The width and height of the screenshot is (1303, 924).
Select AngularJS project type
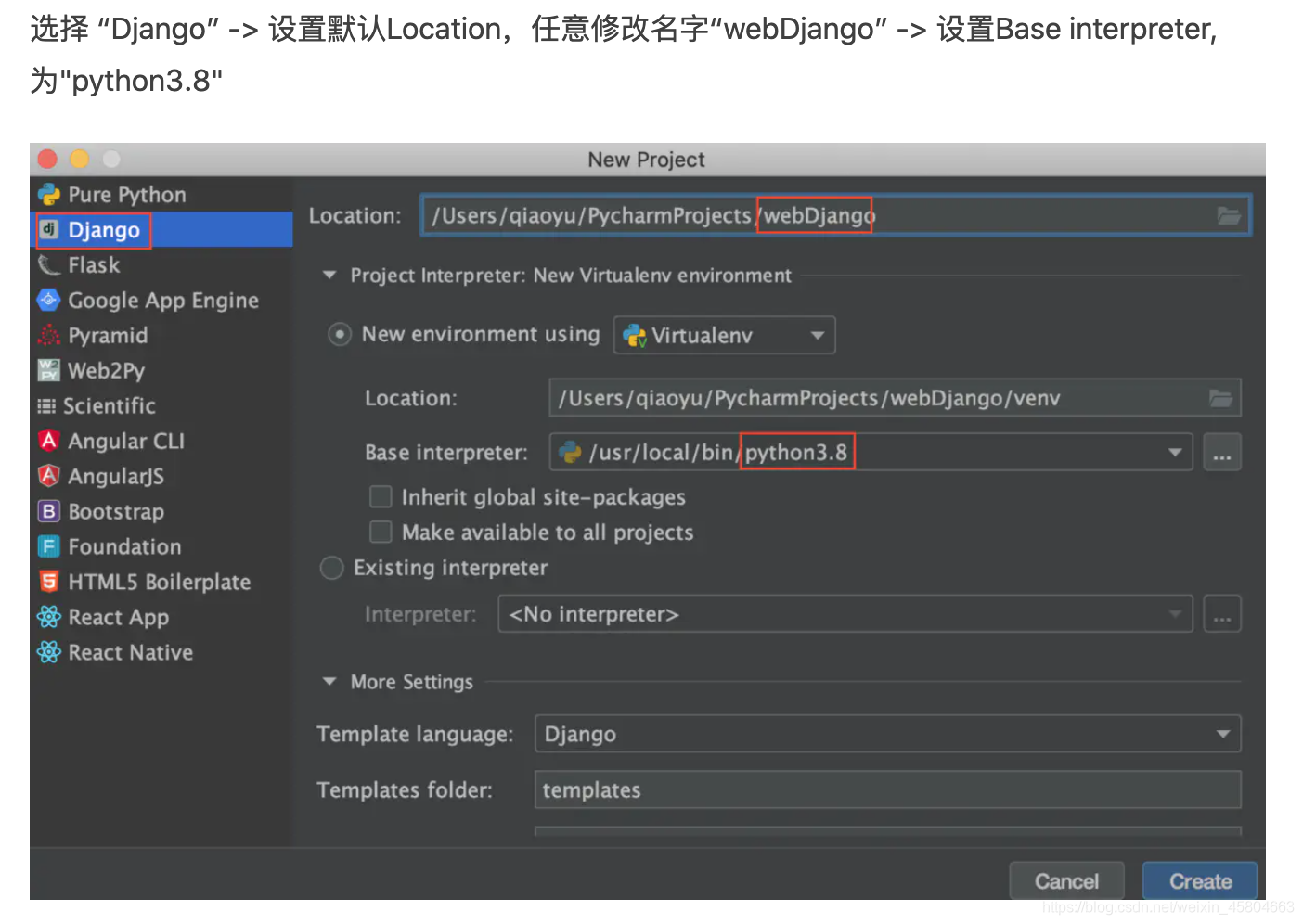(161, 477)
